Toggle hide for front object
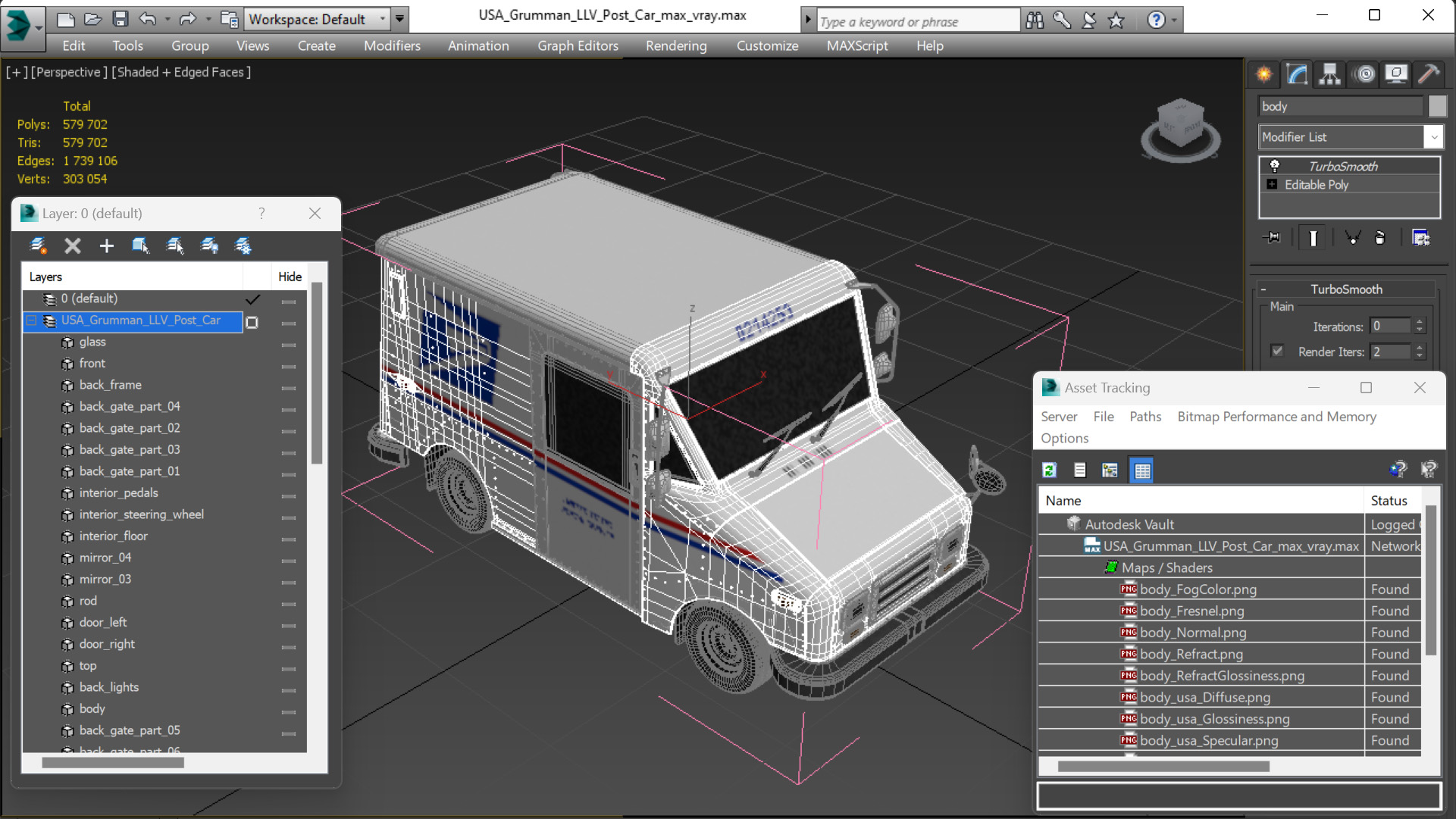The image size is (1456, 819). pyautogui.click(x=288, y=366)
